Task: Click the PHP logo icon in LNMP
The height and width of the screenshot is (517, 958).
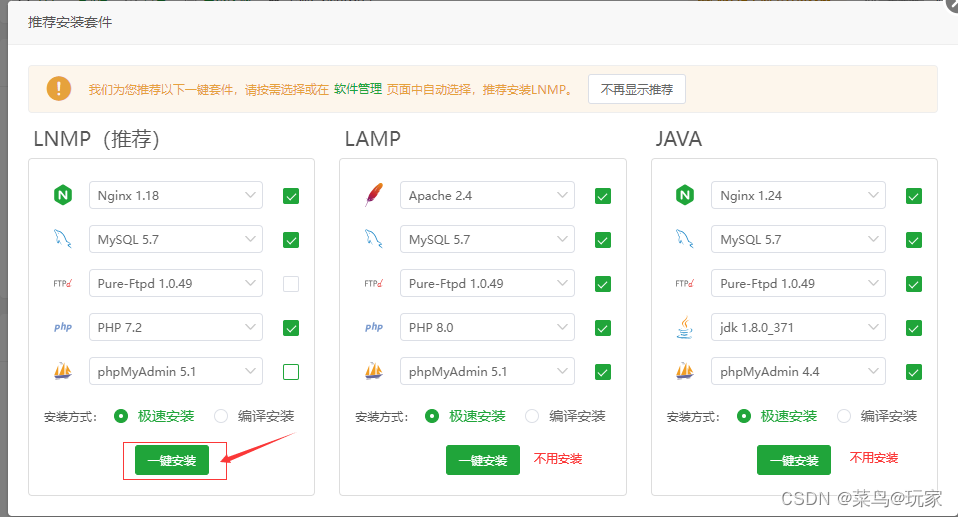Action: click(x=63, y=328)
